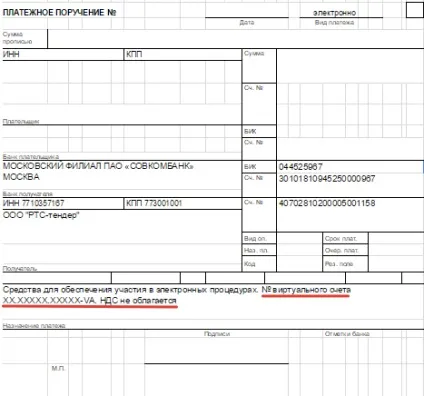Click the 'Подписи' label
This screenshot has height=396, width=424.
217,334
